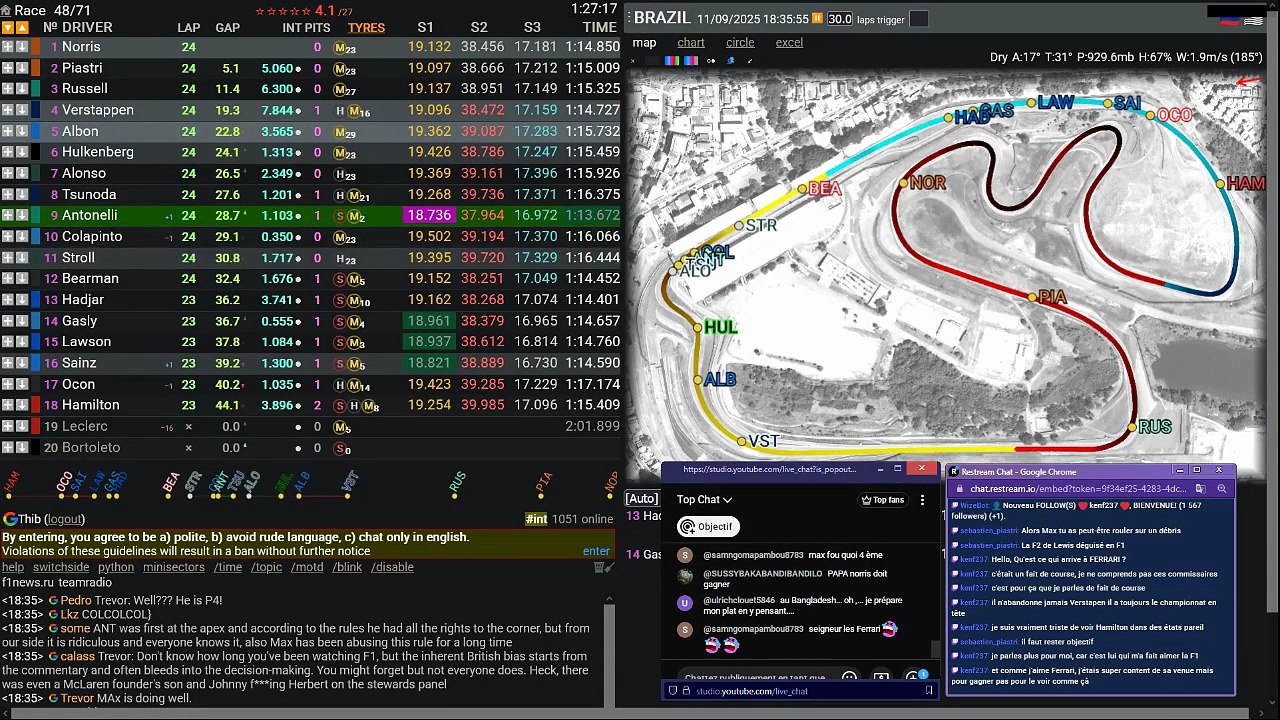Open the minisectors link
This screenshot has height=720, width=1280.
pos(174,567)
